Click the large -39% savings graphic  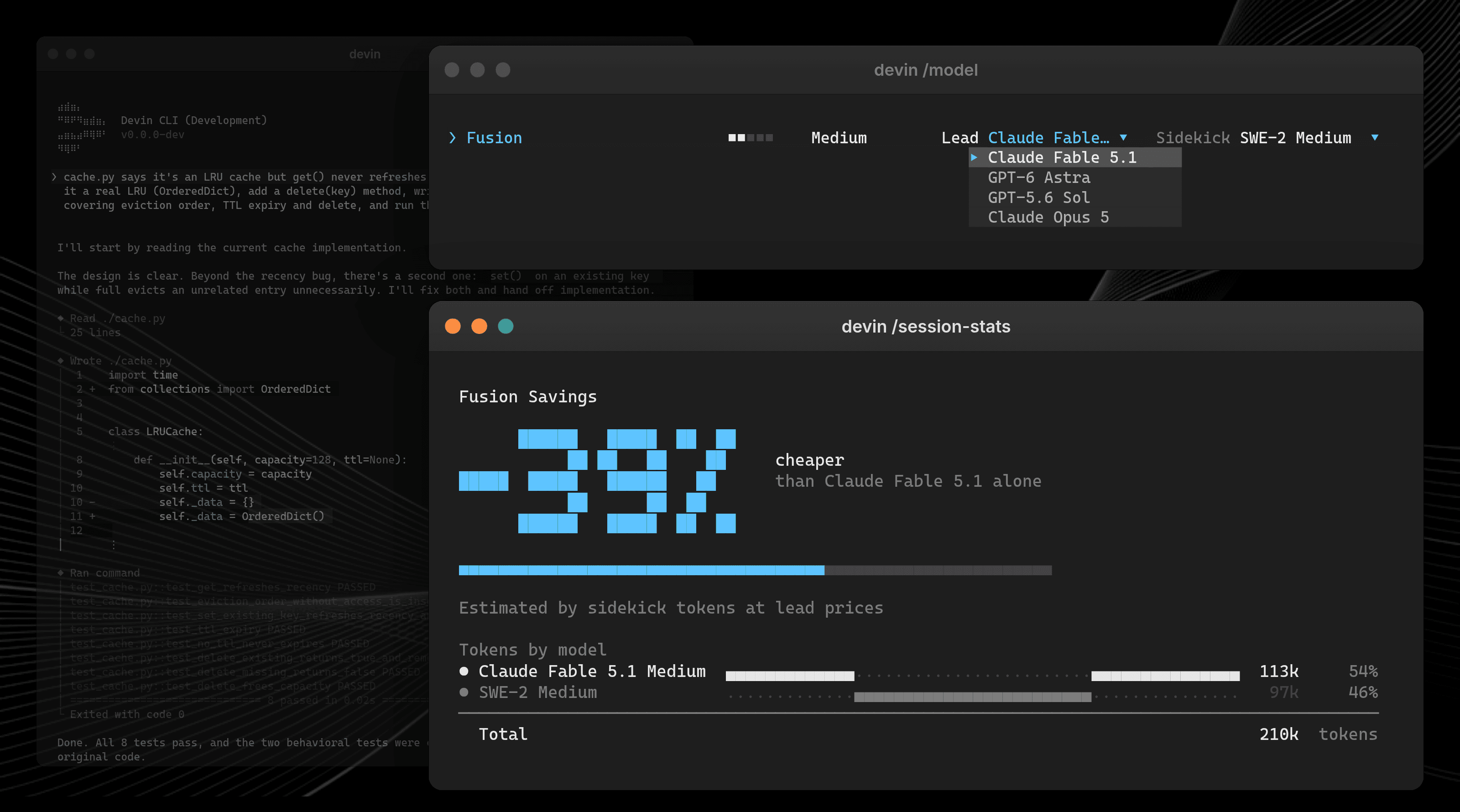click(597, 481)
